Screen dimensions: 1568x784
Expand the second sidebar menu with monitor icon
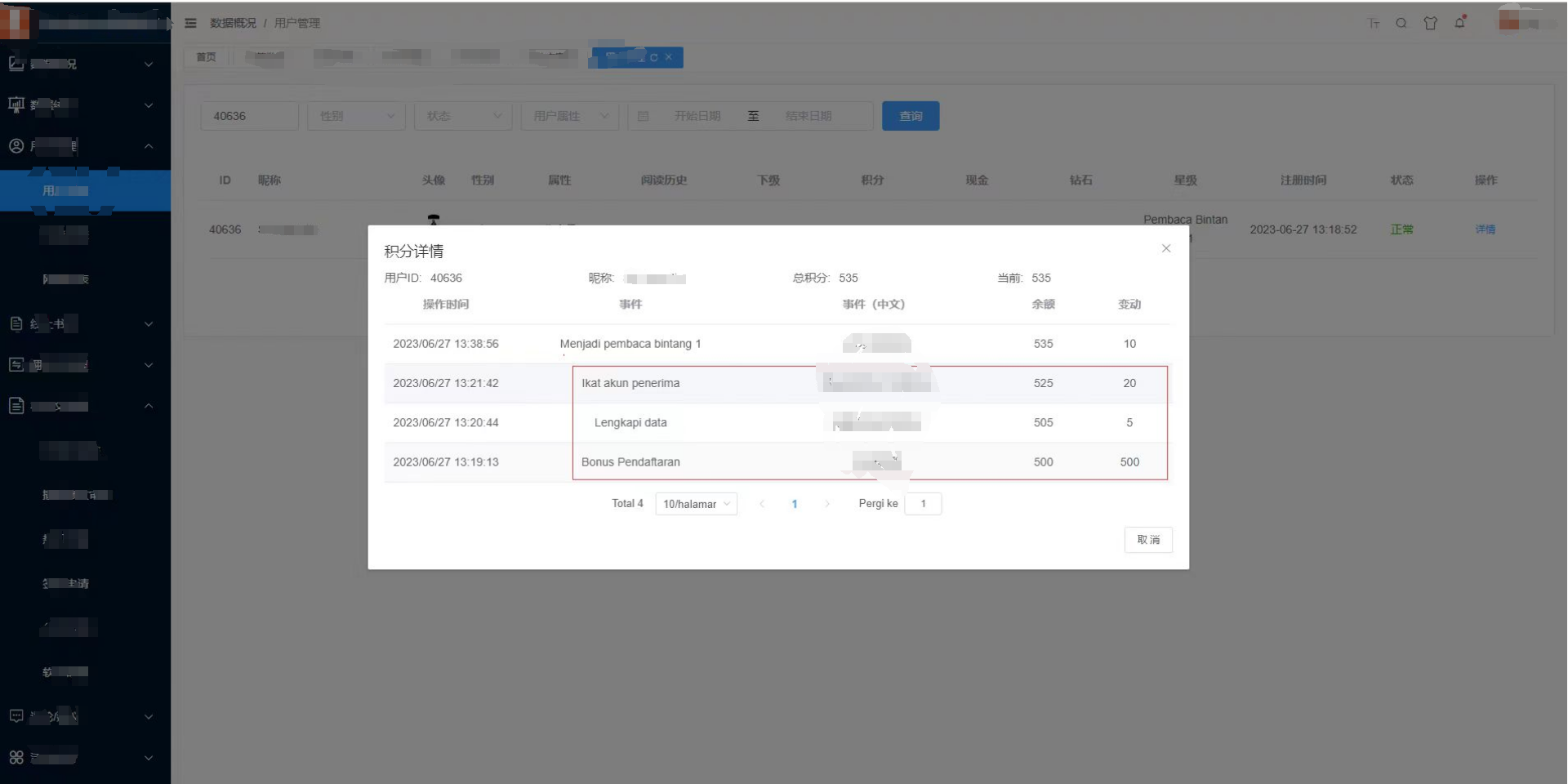[85, 105]
